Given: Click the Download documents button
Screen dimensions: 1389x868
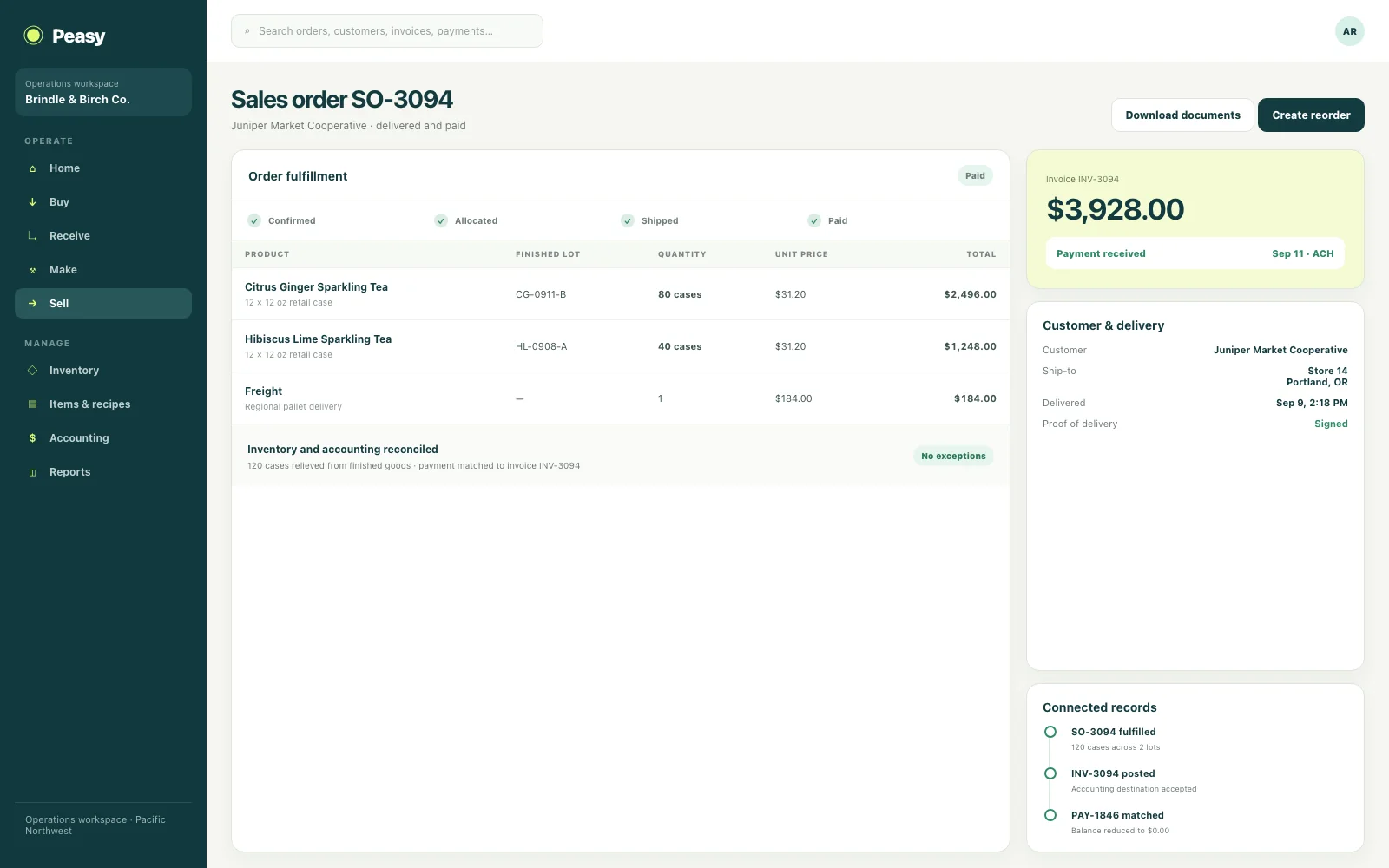Looking at the screenshot, I should click(1182, 115).
